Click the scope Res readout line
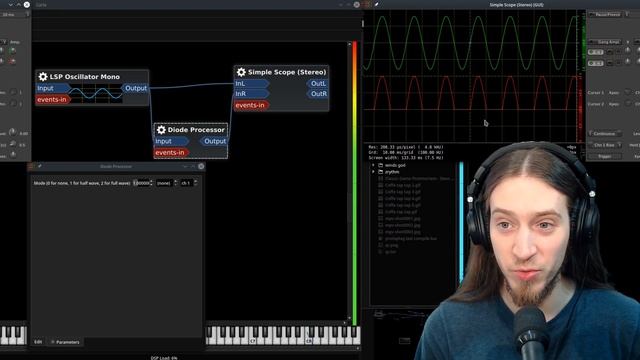 pyautogui.click(x=406, y=147)
